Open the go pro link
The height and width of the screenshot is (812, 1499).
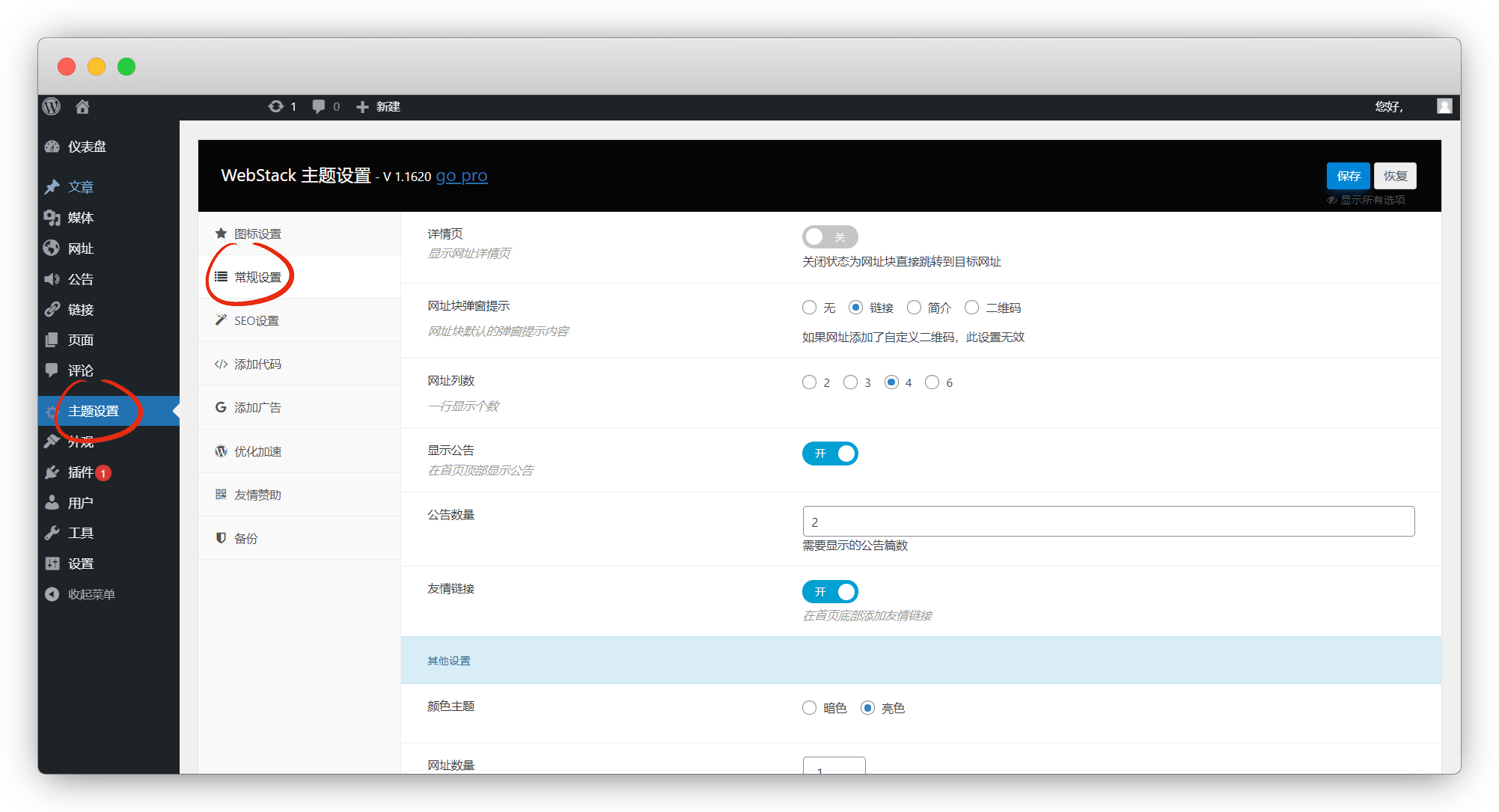(462, 176)
